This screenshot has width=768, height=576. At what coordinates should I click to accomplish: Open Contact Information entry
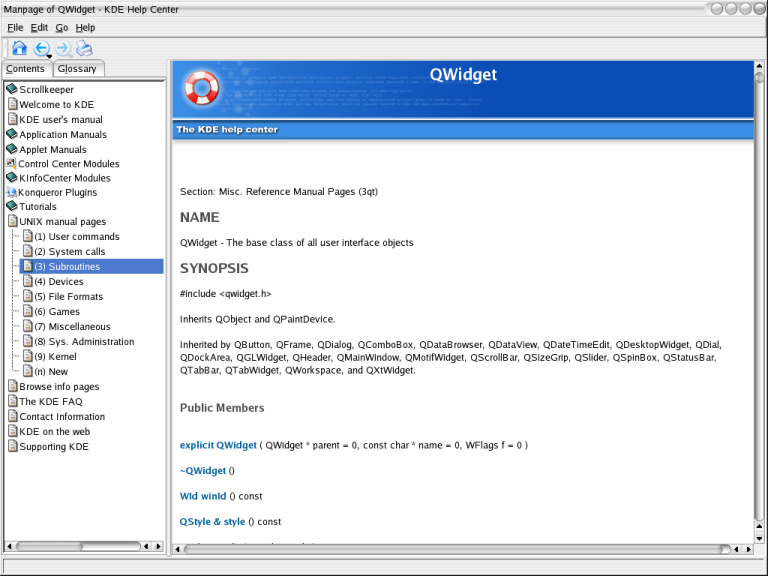point(62,417)
